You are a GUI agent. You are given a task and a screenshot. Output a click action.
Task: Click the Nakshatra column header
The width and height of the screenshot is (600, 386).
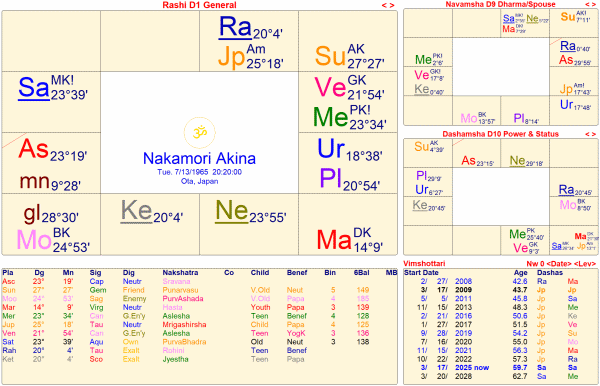click(180, 273)
